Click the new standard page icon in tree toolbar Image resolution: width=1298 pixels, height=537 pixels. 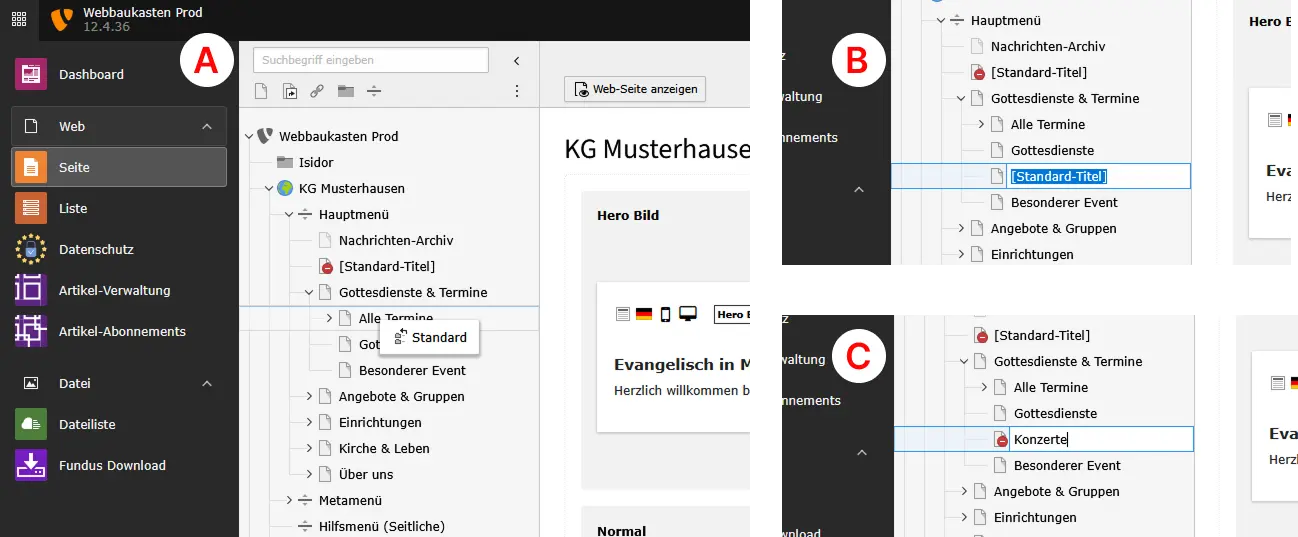tap(261, 91)
